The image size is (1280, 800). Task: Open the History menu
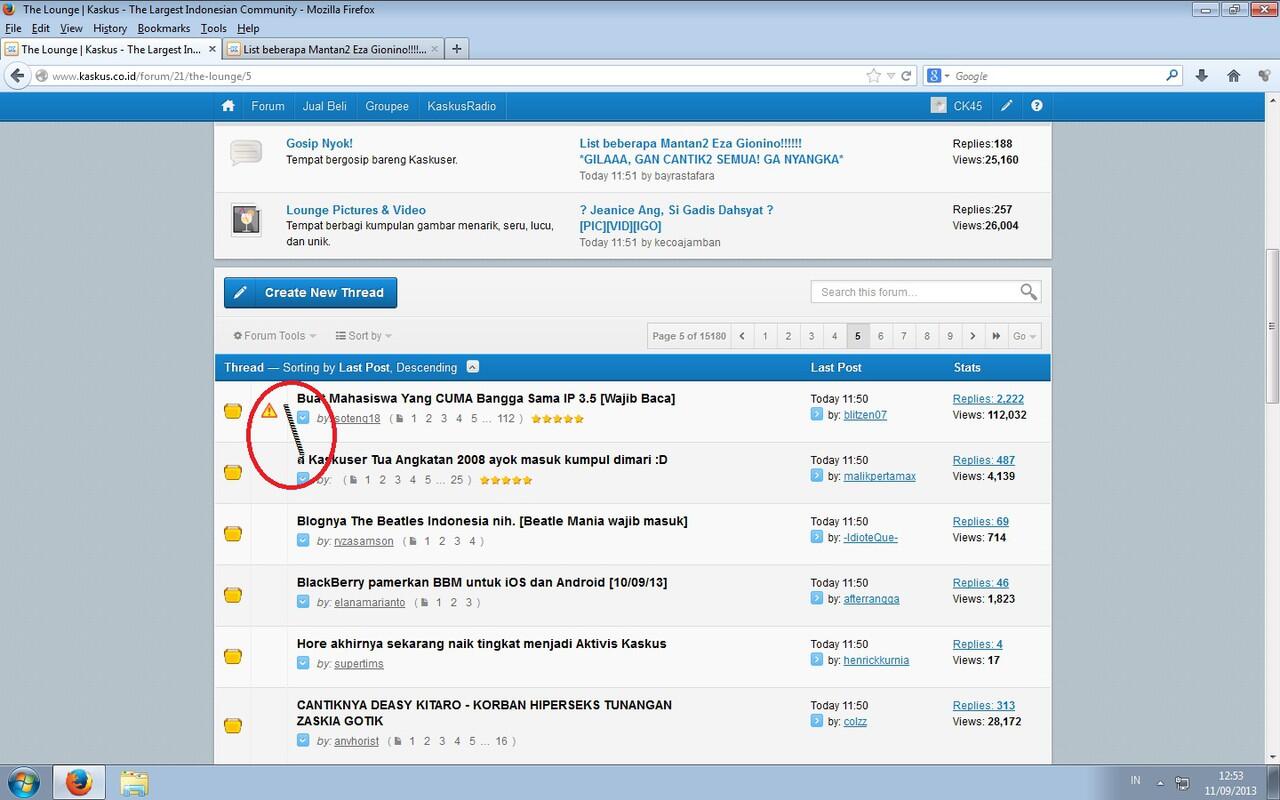tap(110, 28)
